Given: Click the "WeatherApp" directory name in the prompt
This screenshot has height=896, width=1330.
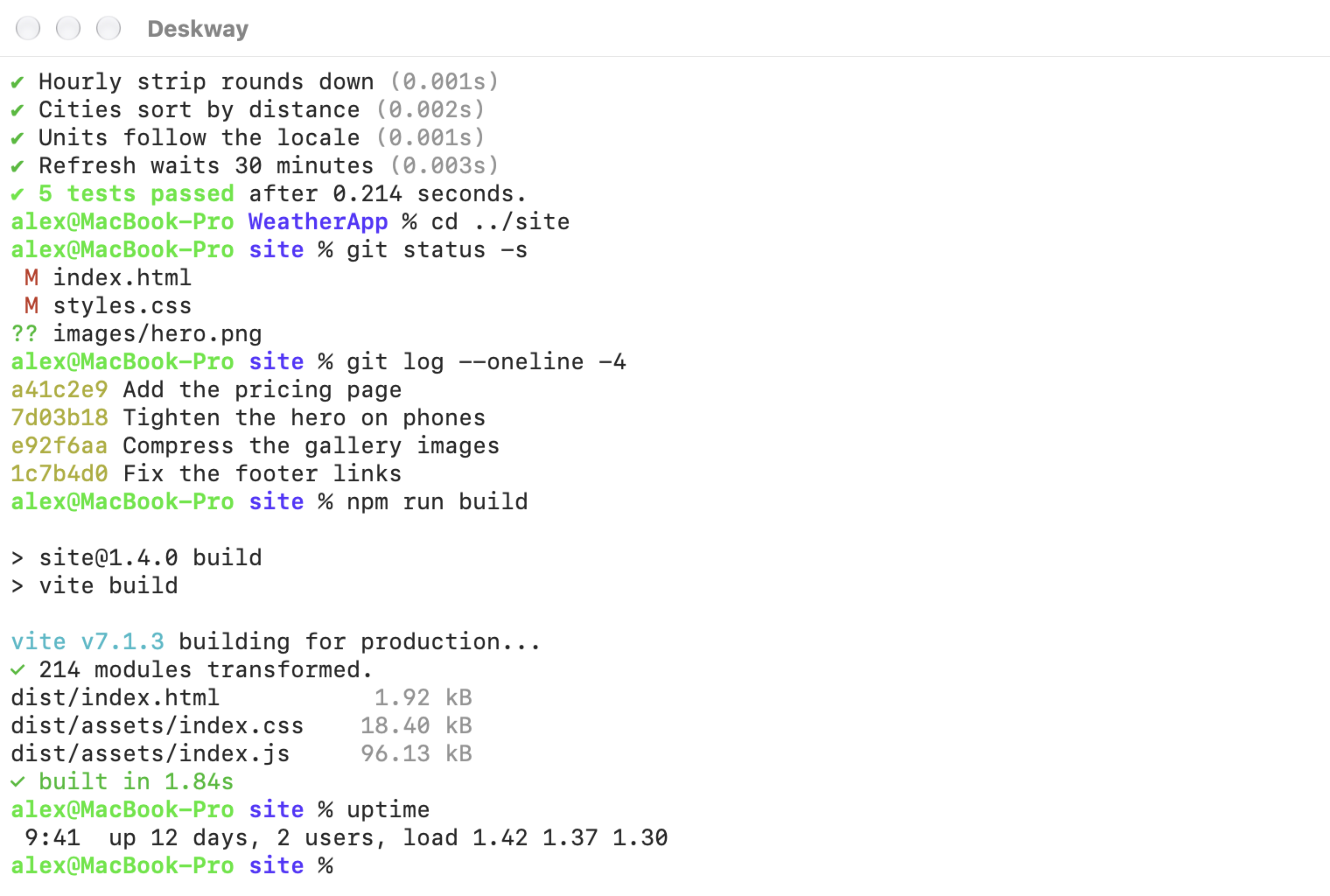Looking at the screenshot, I should pos(318,221).
